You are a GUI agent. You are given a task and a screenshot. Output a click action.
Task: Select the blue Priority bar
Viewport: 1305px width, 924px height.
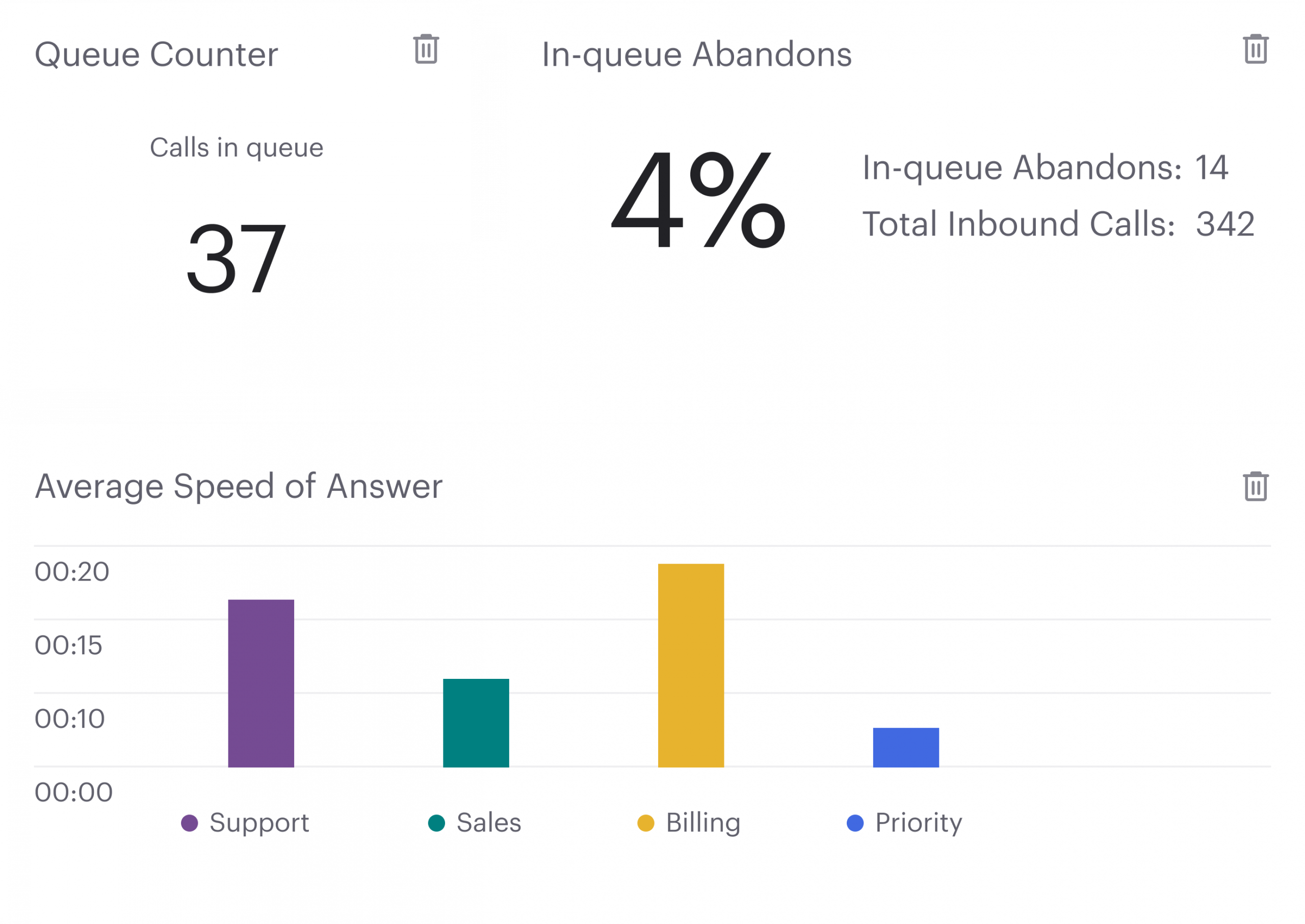coord(906,747)
